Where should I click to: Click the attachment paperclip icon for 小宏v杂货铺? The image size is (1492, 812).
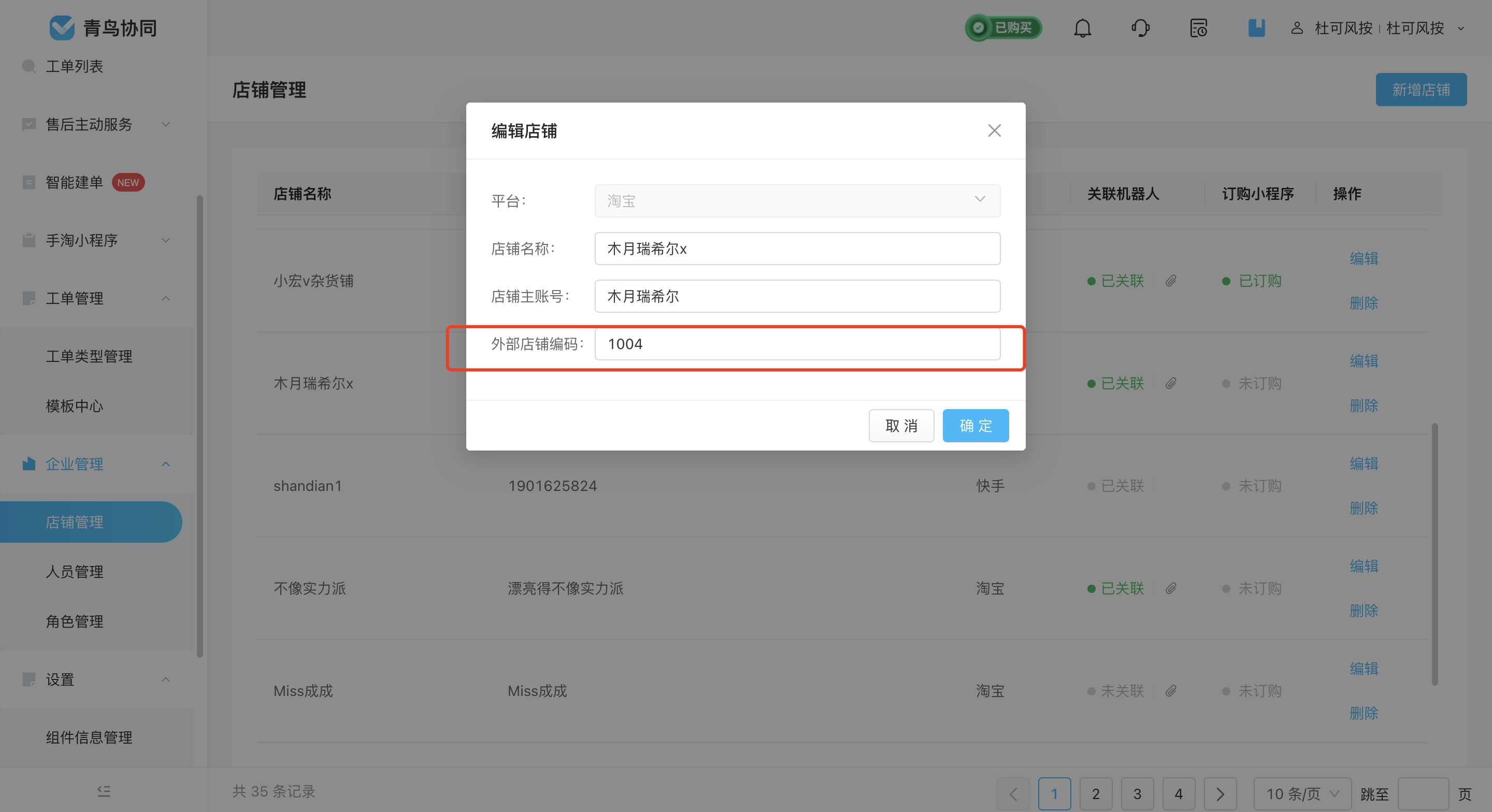(1169, 280)
